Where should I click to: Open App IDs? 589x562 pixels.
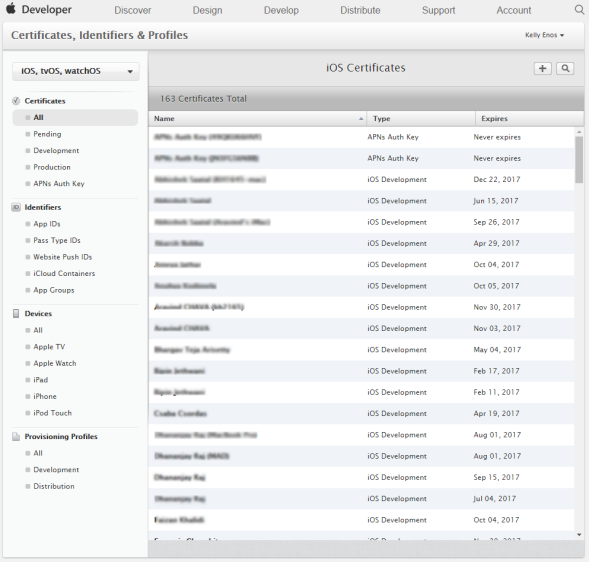pos(47,224)
